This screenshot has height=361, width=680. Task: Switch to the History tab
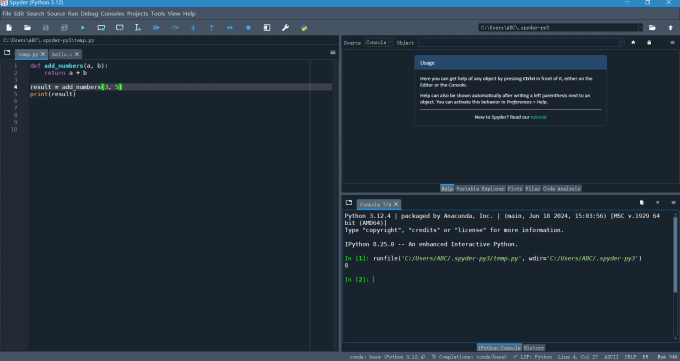(534, 348)
